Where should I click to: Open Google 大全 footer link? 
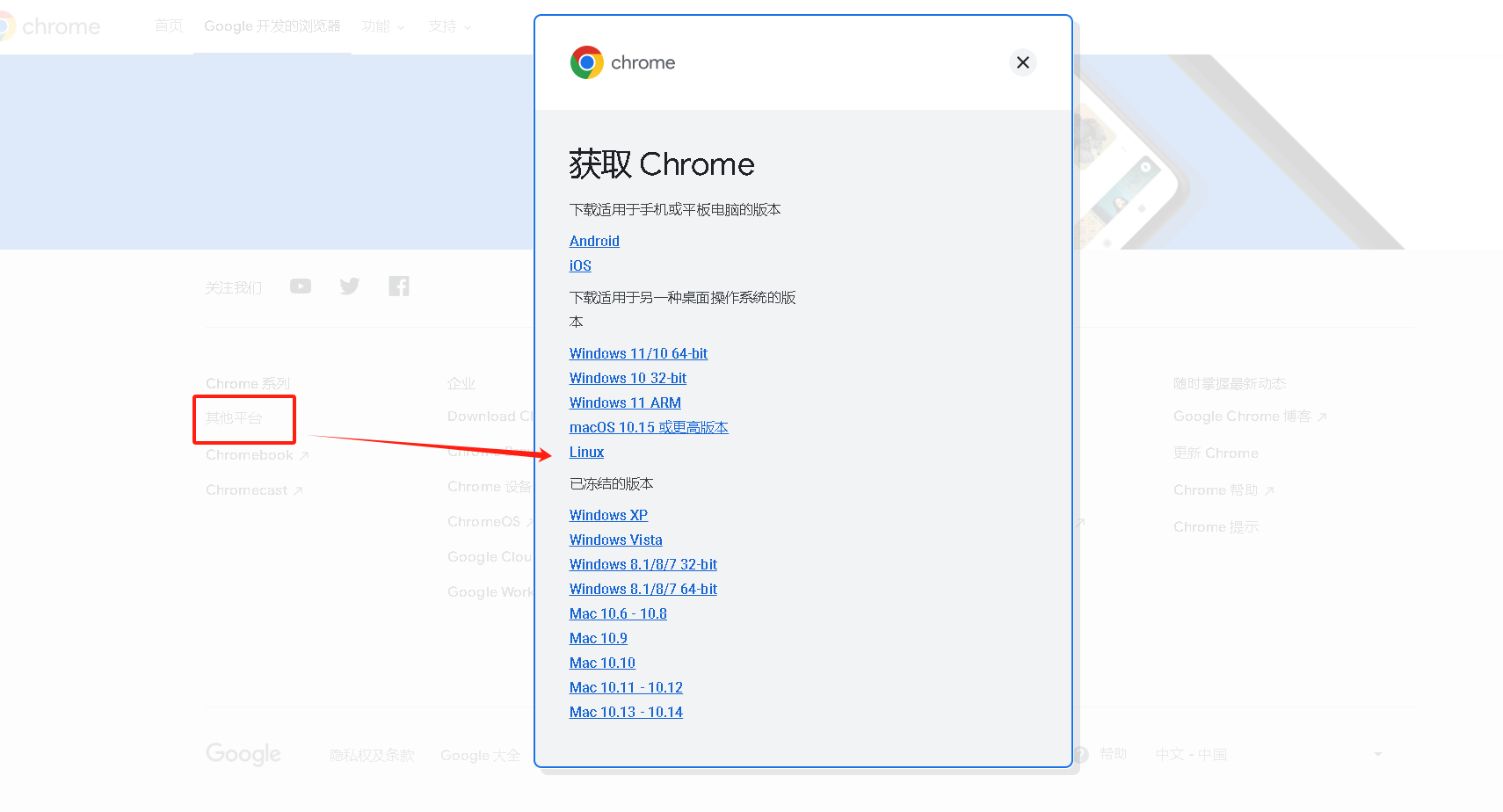pyautogui.click(x=480, y=755)
